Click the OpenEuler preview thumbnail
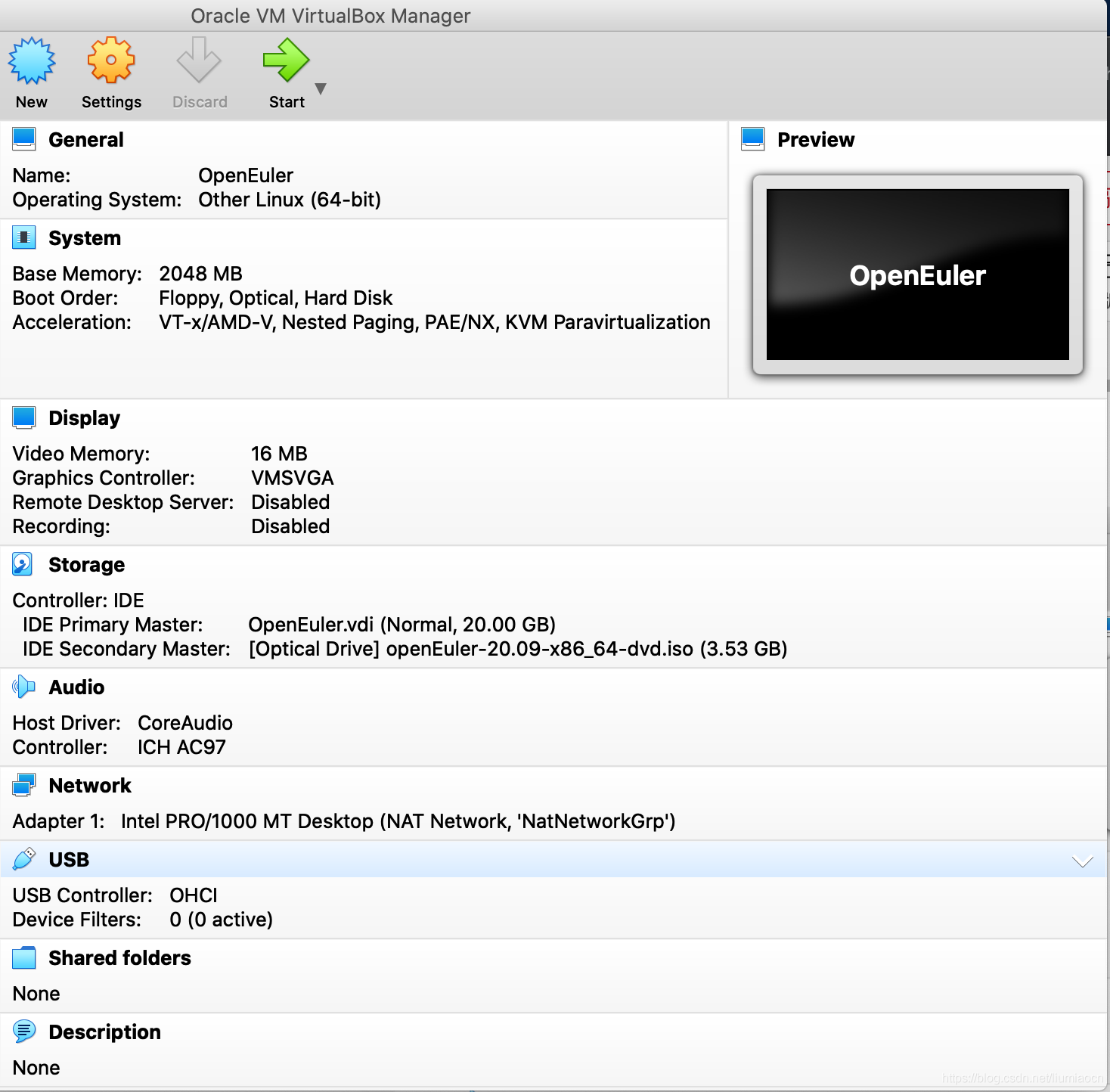This screenshot has height=1092, width=1110. tap(918, 275)
